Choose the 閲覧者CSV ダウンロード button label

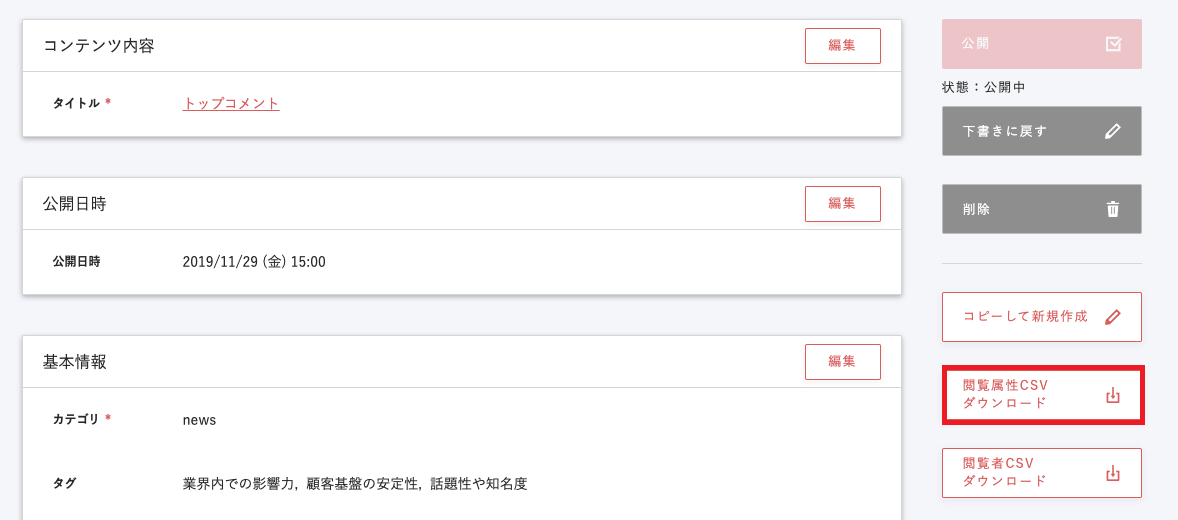(1004, 473)
